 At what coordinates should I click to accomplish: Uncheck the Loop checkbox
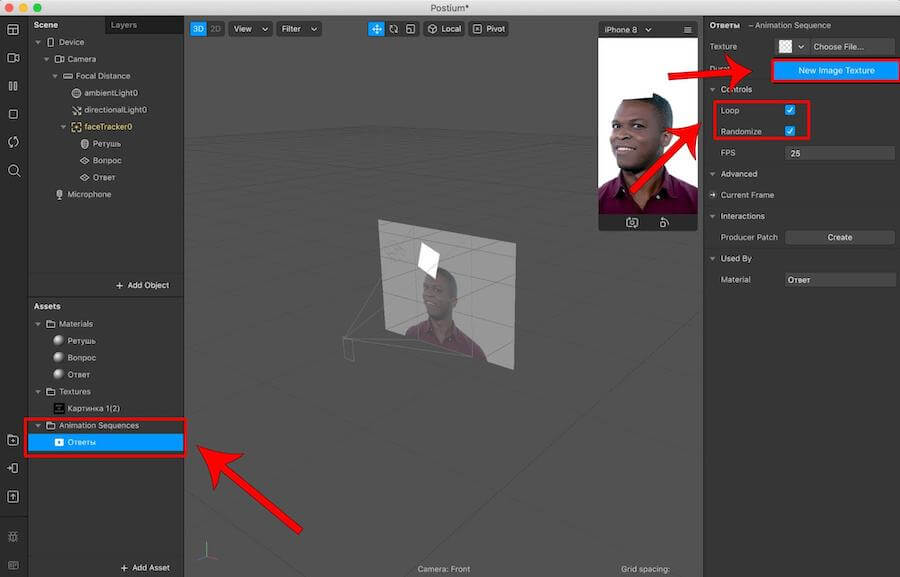point(790,110)
